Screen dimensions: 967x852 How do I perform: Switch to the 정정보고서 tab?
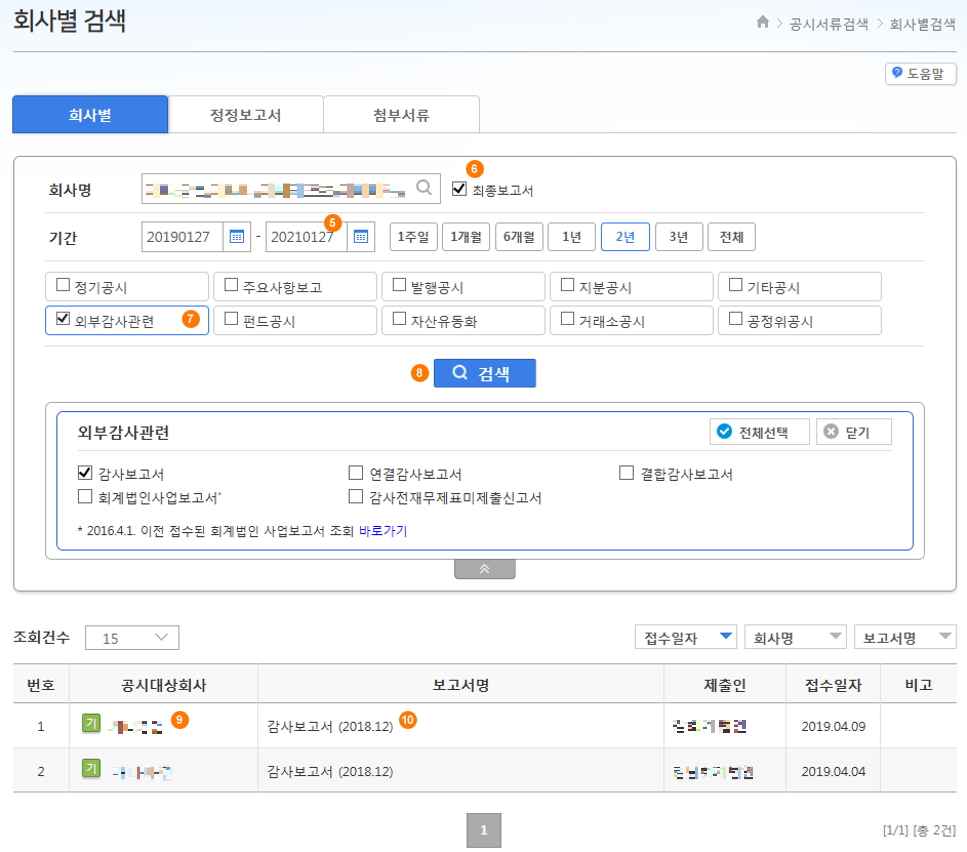[x=244, y=114]
